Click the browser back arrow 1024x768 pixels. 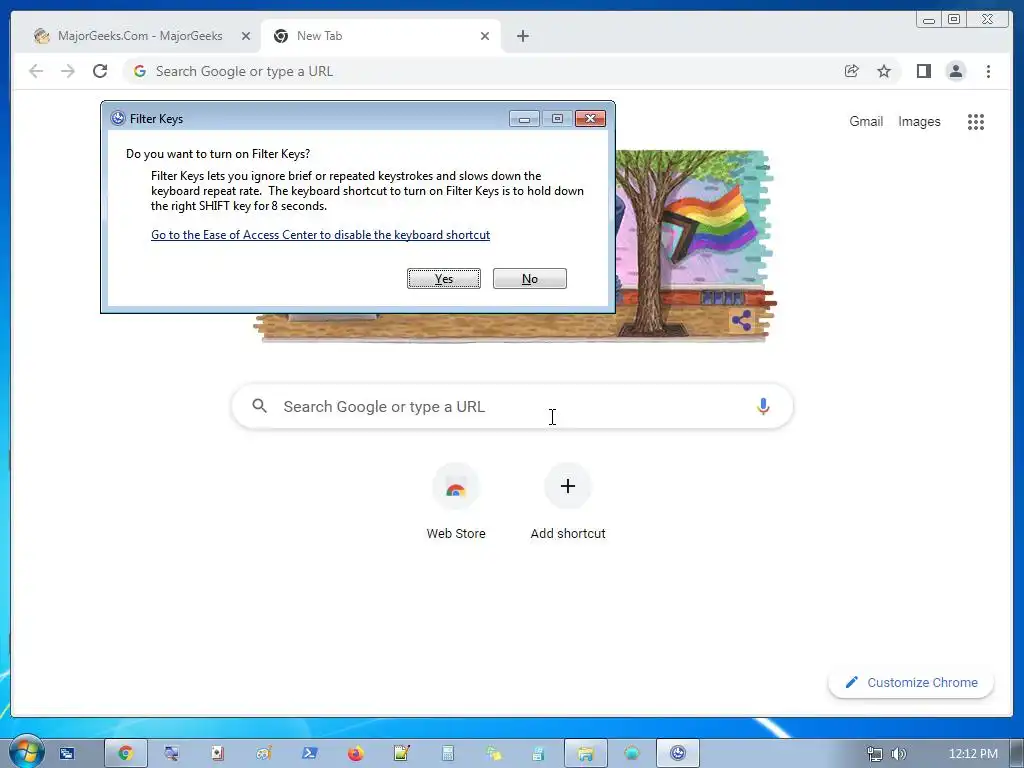click(36, 71)
